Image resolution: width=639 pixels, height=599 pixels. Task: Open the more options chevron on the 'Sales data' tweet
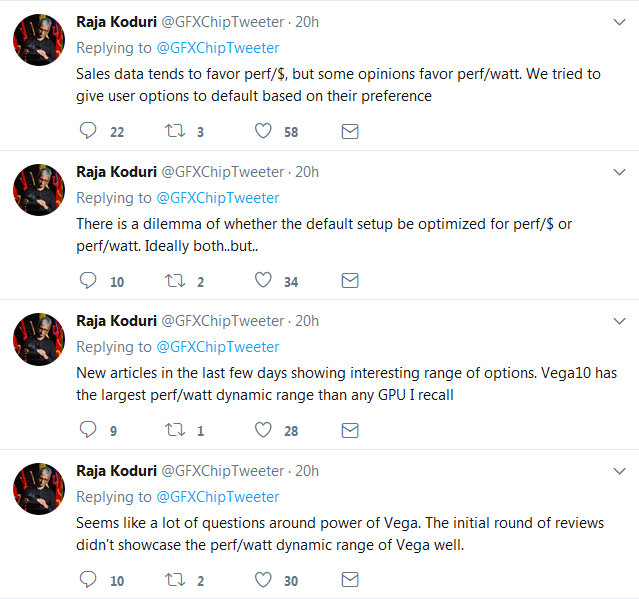point(617,22)
